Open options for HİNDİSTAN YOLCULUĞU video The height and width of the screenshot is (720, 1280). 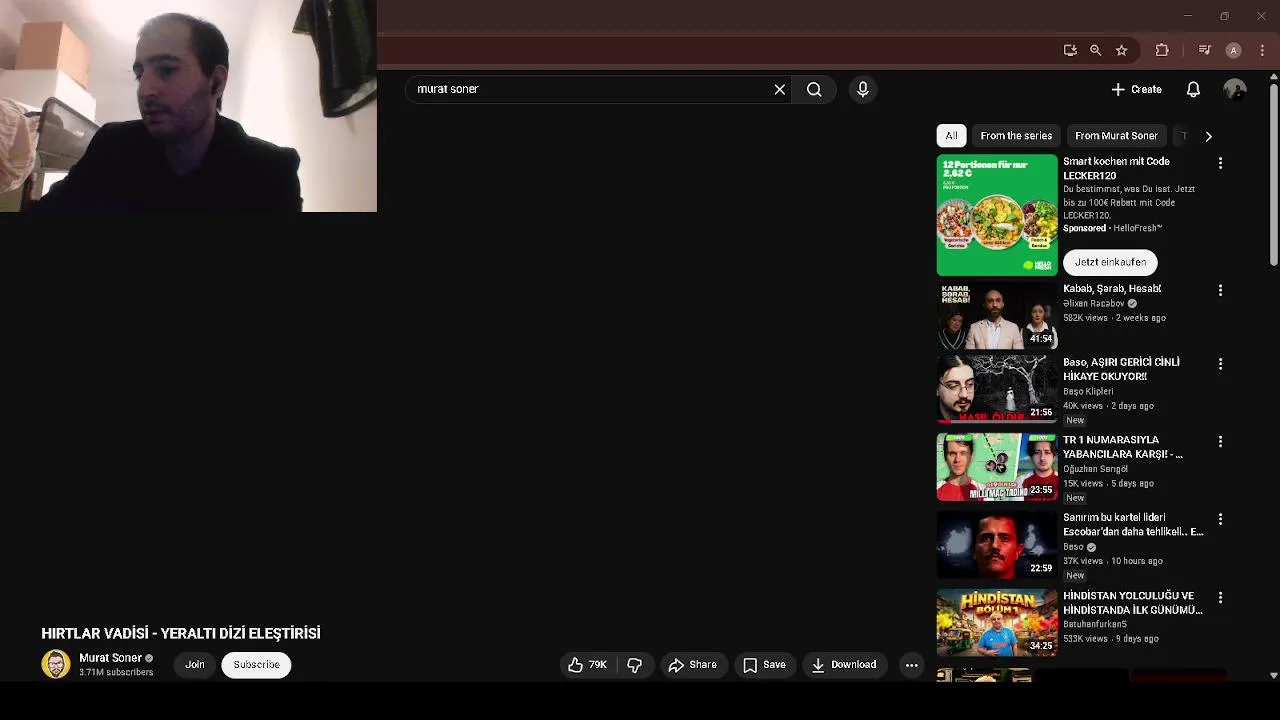[1220, 597]
